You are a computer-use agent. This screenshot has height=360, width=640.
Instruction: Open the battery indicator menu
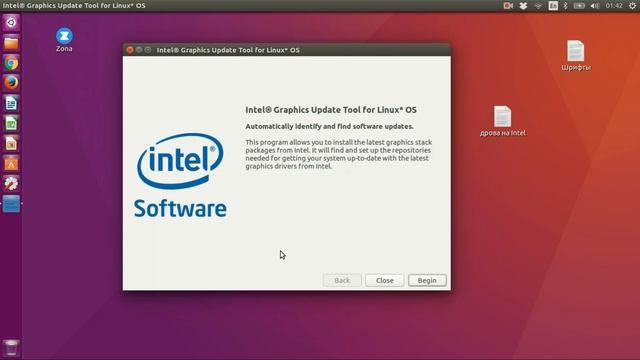point(579,6)
